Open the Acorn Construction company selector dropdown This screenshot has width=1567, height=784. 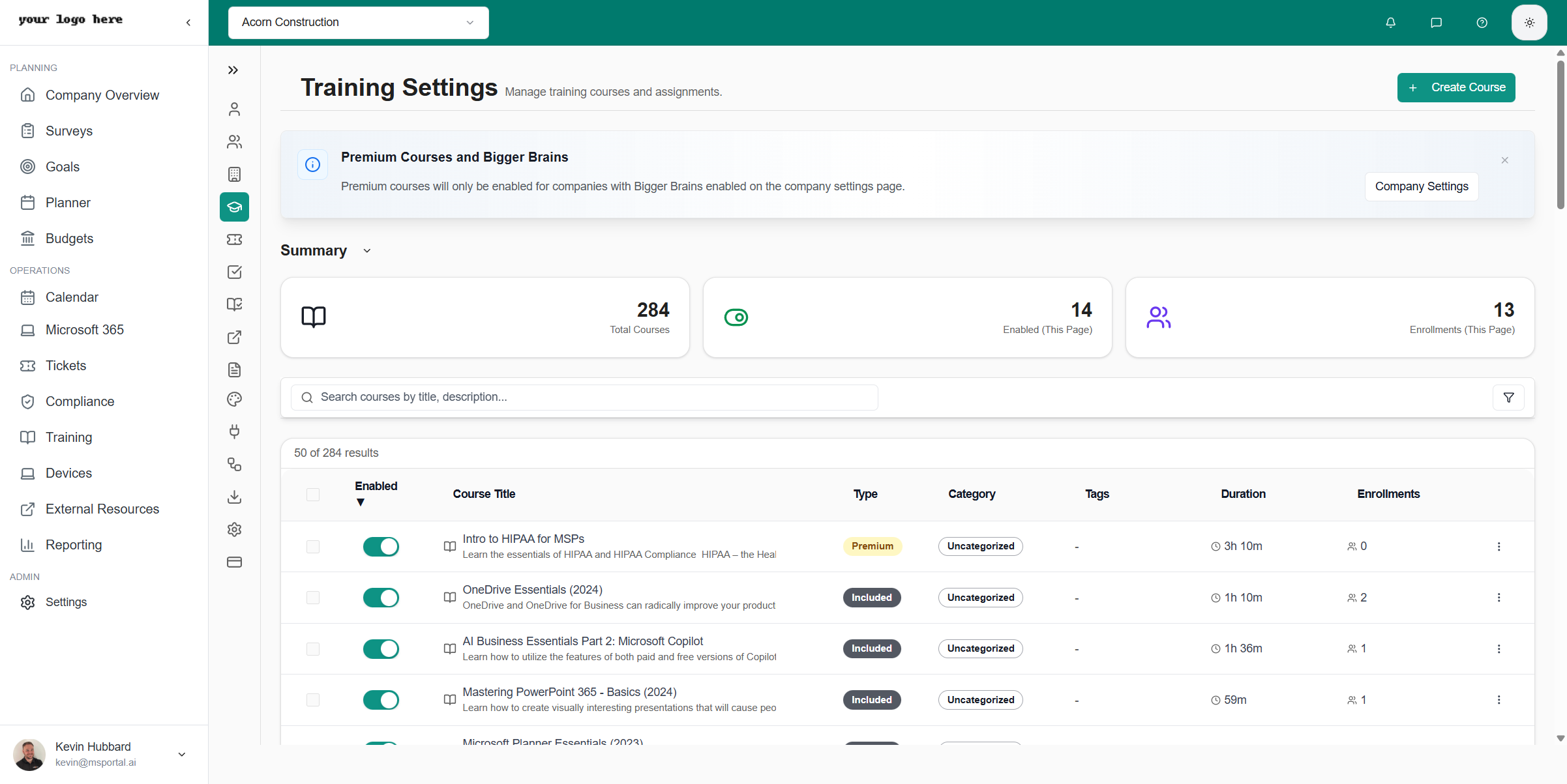(358, 22)
